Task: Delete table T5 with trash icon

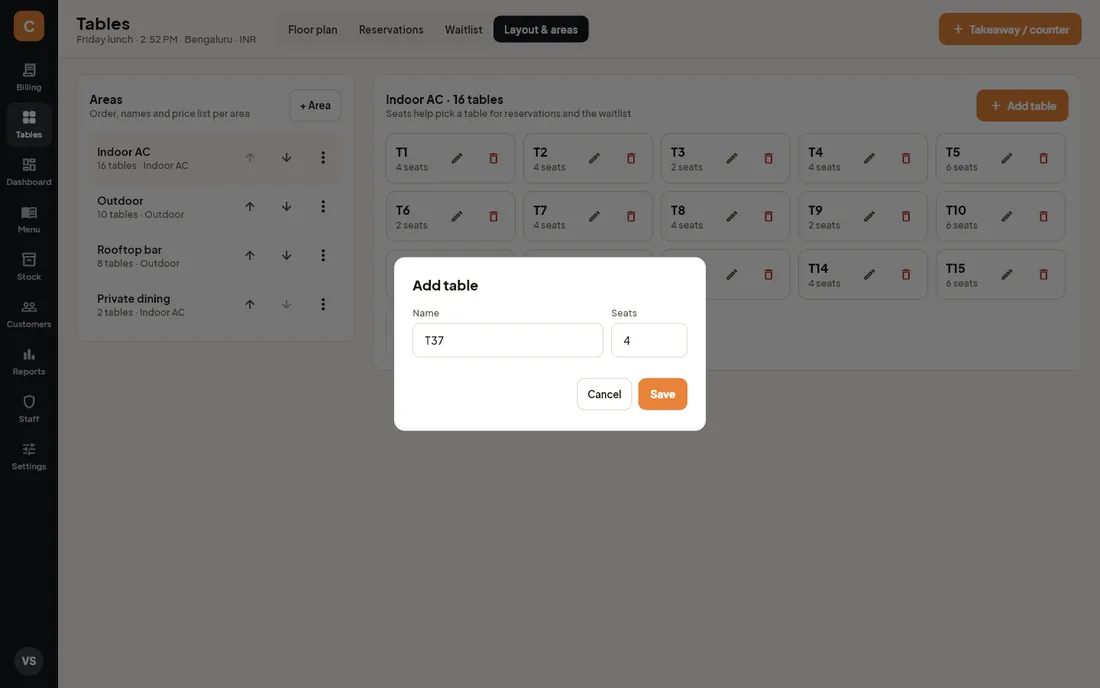Action: tap(1043, 158)
